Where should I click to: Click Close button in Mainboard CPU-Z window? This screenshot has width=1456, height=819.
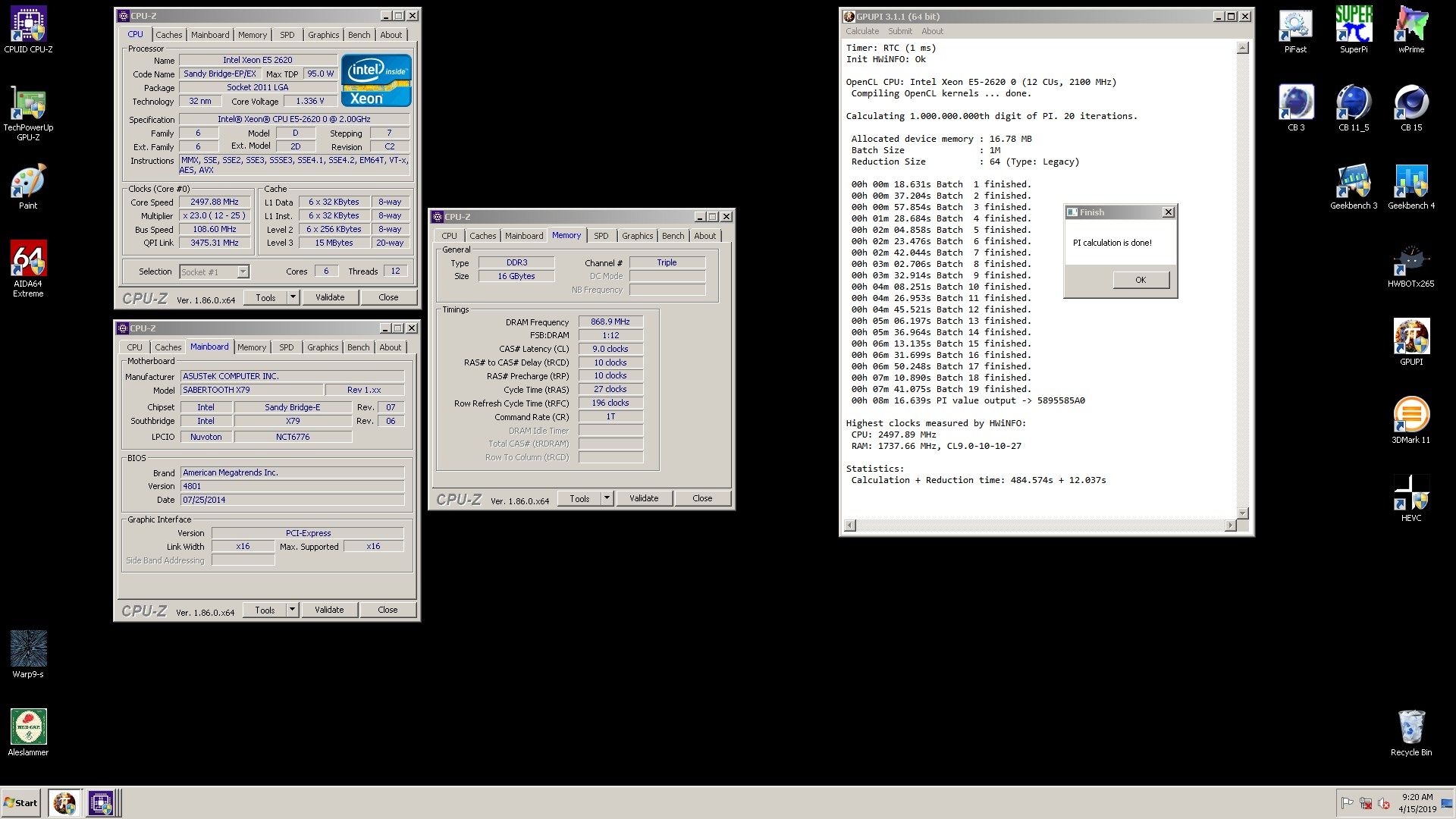click(388, 610)
